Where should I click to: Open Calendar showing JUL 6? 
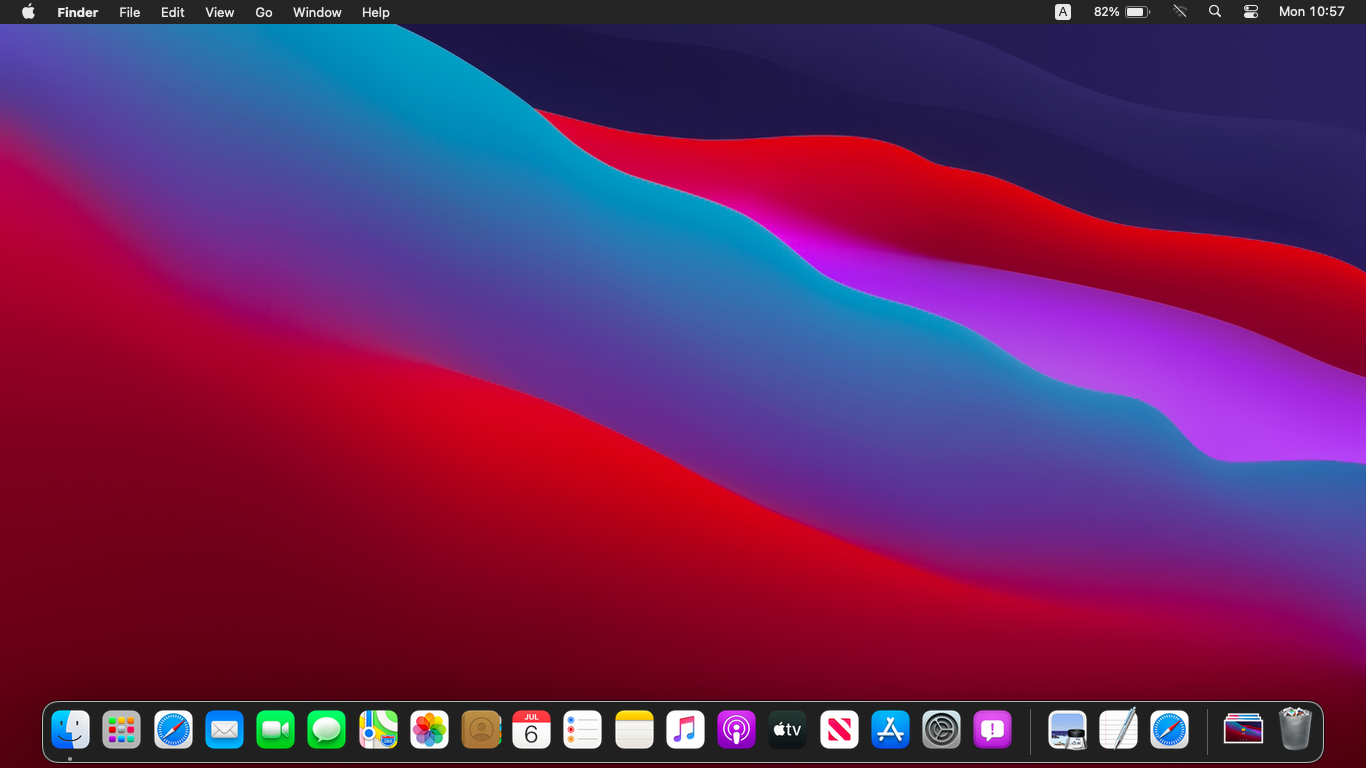click(x=531, y=730)
